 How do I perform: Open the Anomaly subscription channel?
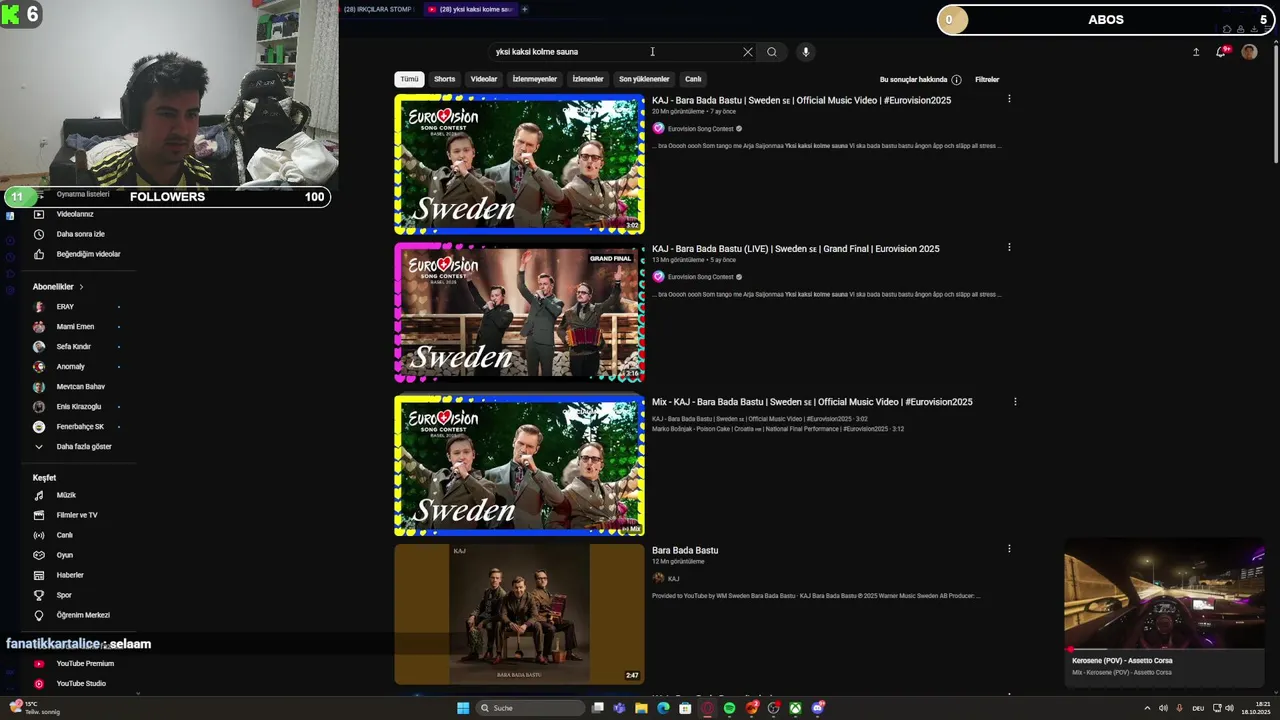tap(70, 367)
